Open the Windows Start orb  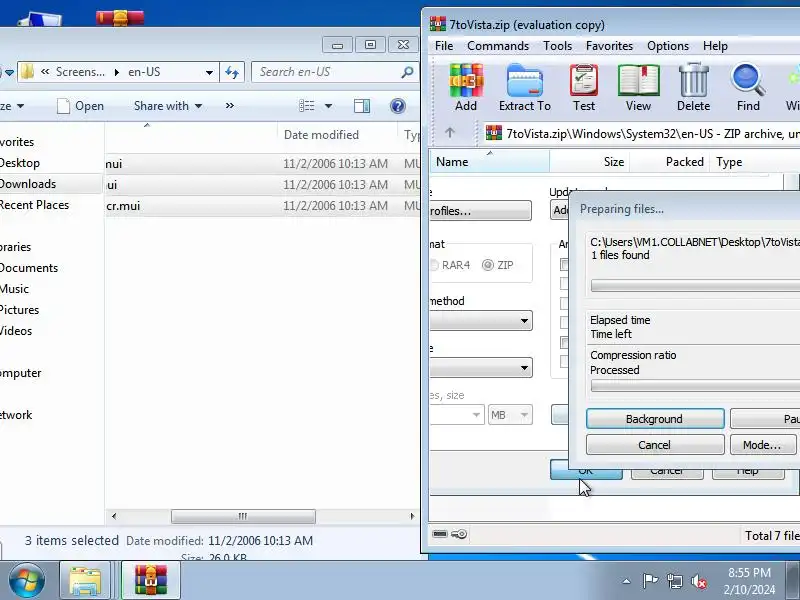click(x=27, y=581)
